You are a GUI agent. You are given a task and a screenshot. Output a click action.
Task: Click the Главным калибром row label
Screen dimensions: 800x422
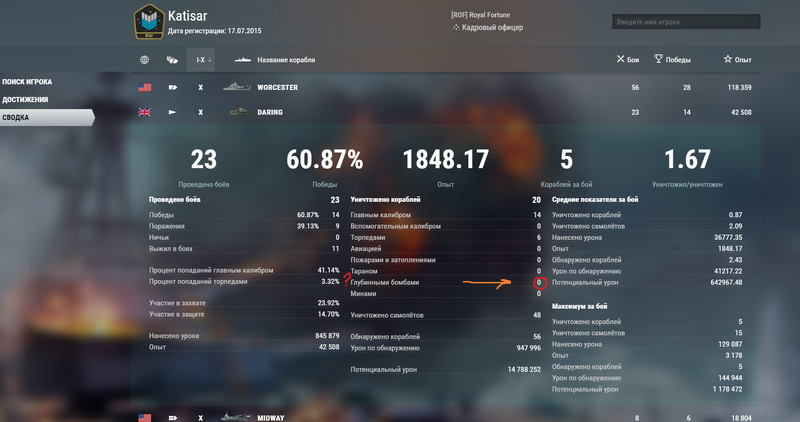[x=381, y=215]
